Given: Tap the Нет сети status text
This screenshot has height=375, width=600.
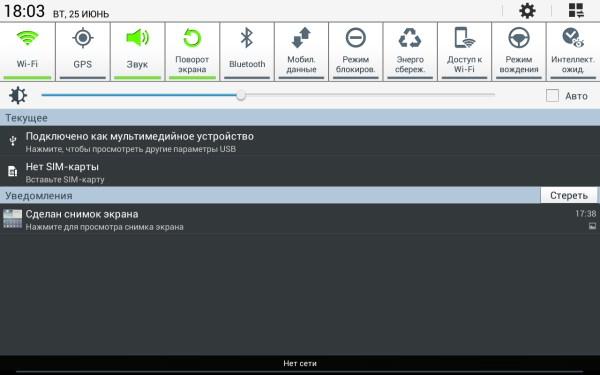Looking at the screenshot, I should pos(300,364).
